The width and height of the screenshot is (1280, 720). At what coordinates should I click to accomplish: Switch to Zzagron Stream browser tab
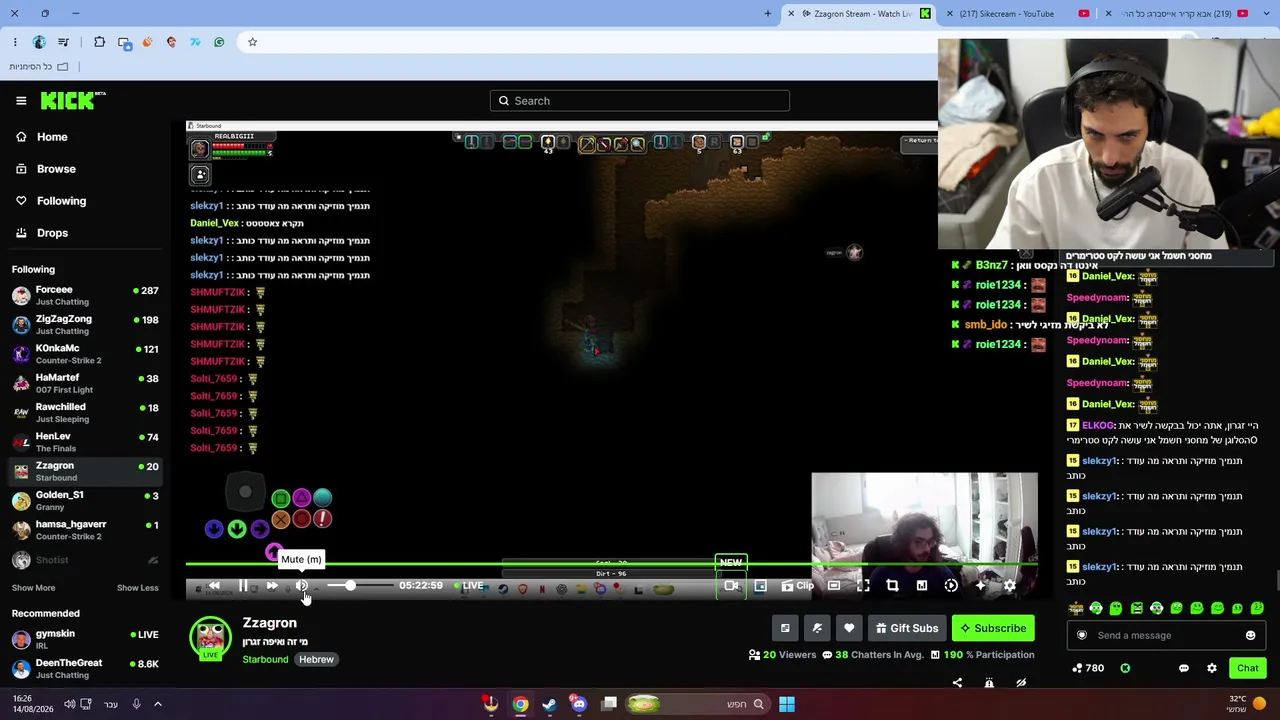pos(860,13)
